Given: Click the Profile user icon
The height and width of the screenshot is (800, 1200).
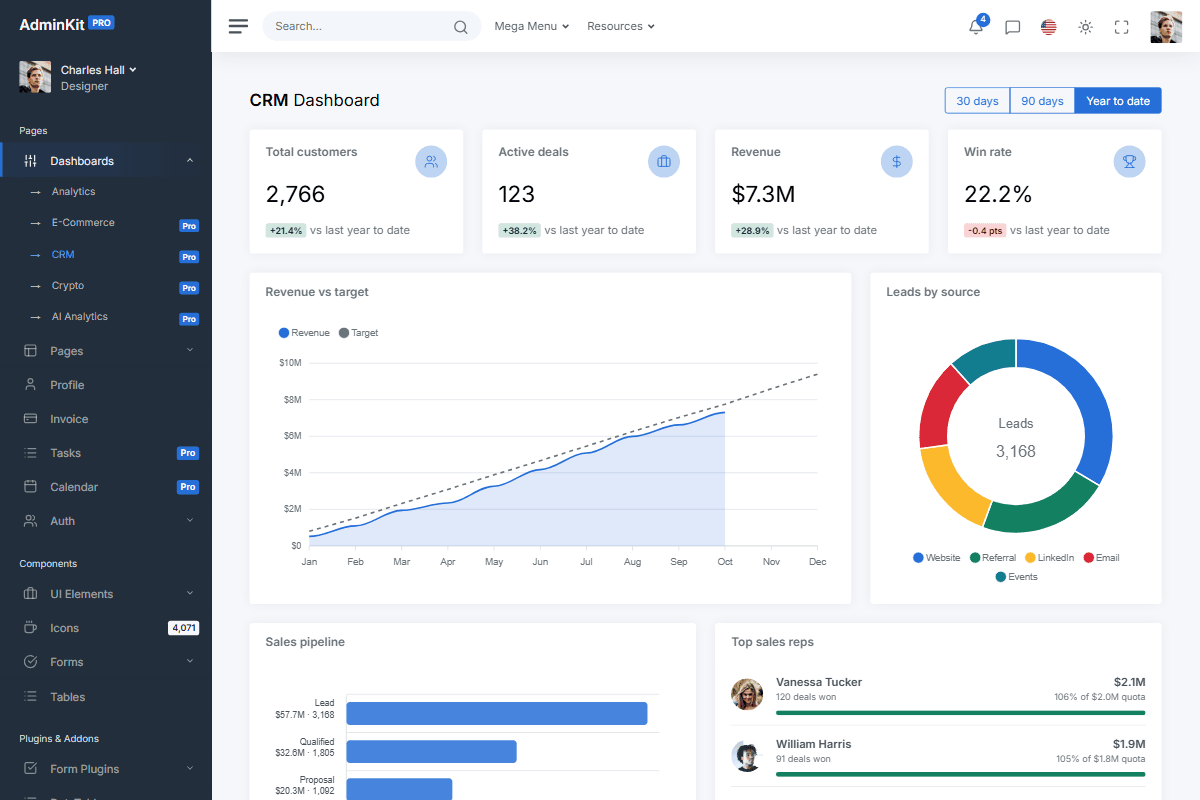Looking at the screenshot, I should (30, 385).
